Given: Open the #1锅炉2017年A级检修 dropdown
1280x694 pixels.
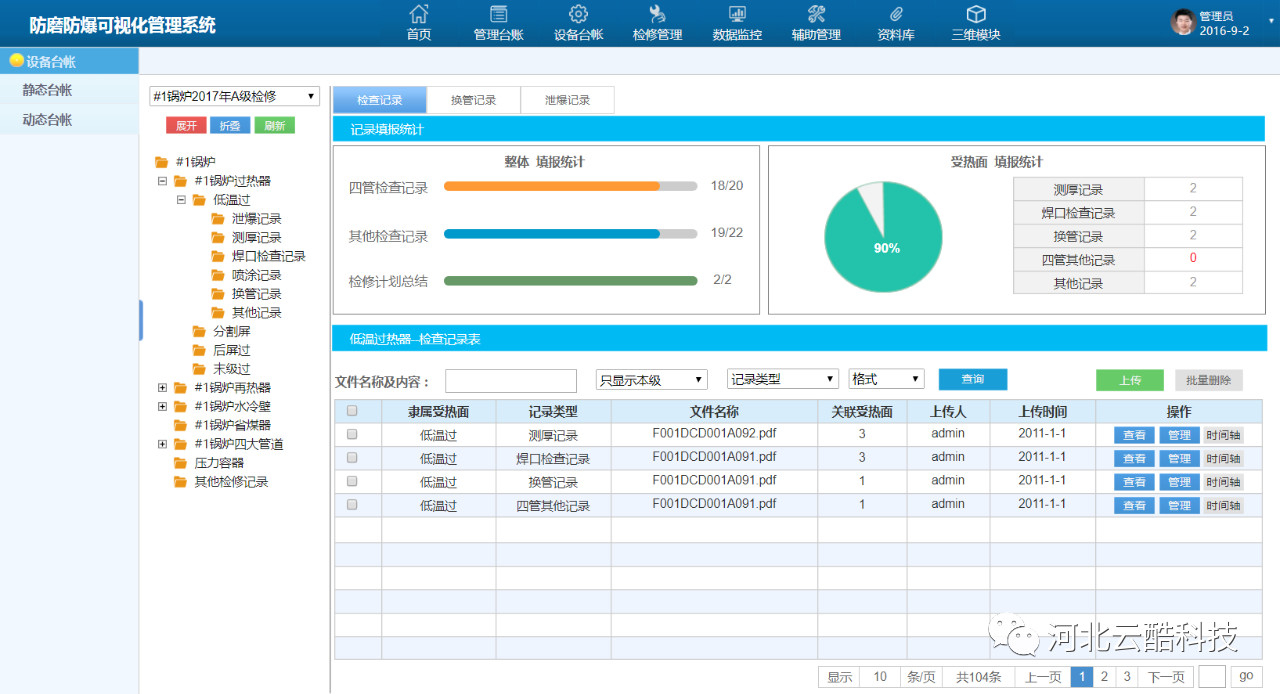Looking at the screenshot, I should [x=233, y=96].
